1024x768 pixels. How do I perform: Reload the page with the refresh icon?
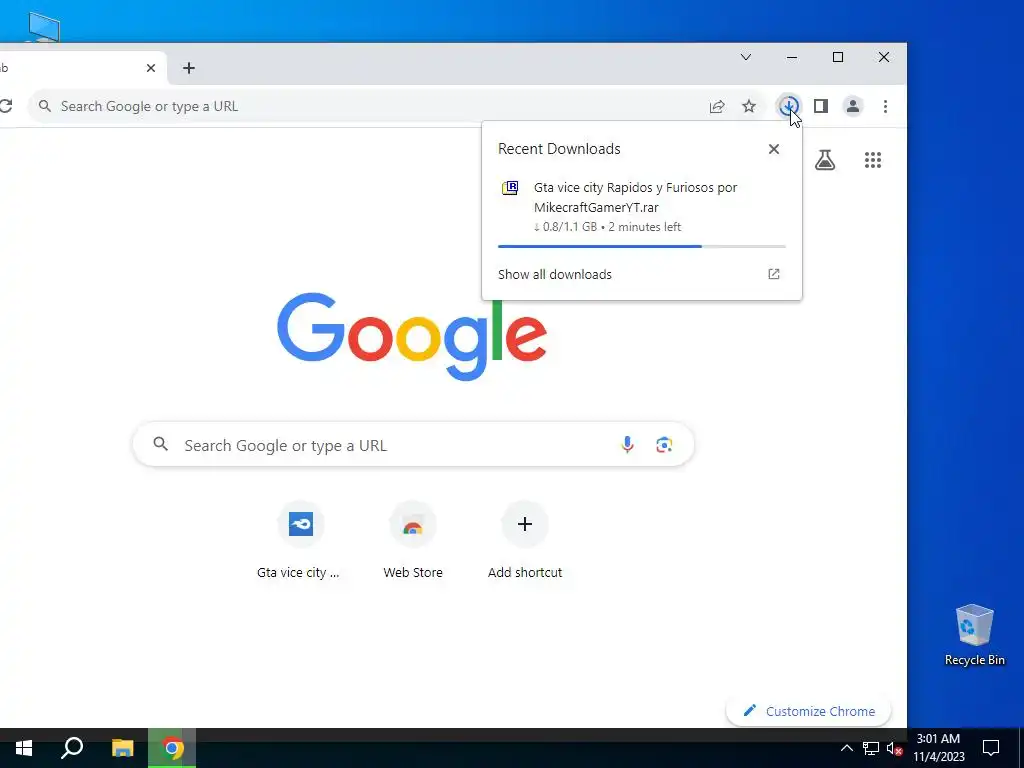[6, 106]
